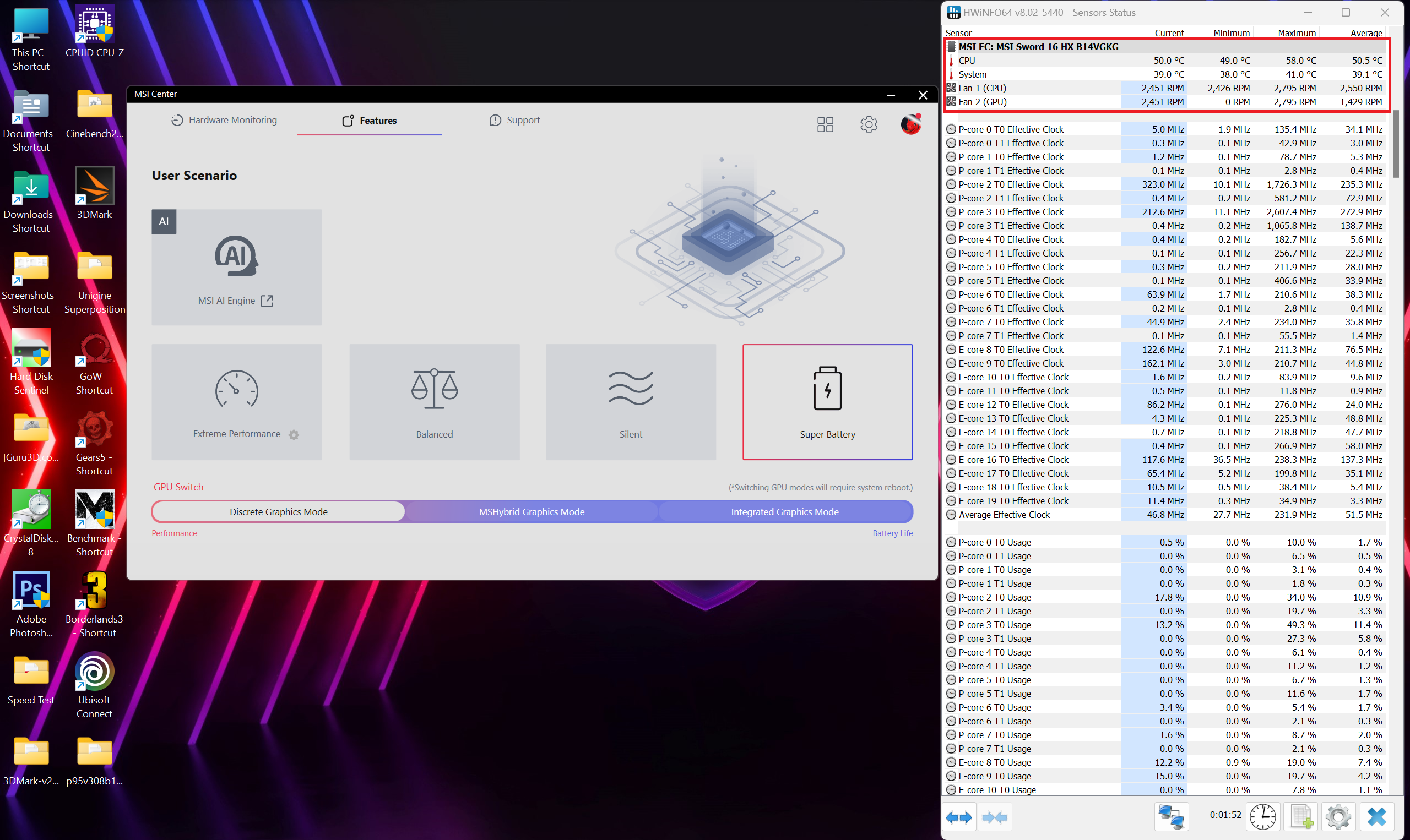Open CrystalDisk 8 desktop icon
Screen dimensions: 1410x840
coord(31,523)
